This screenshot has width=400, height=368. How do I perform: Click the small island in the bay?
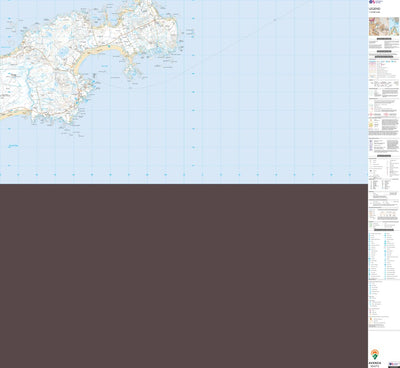point(132,71)
